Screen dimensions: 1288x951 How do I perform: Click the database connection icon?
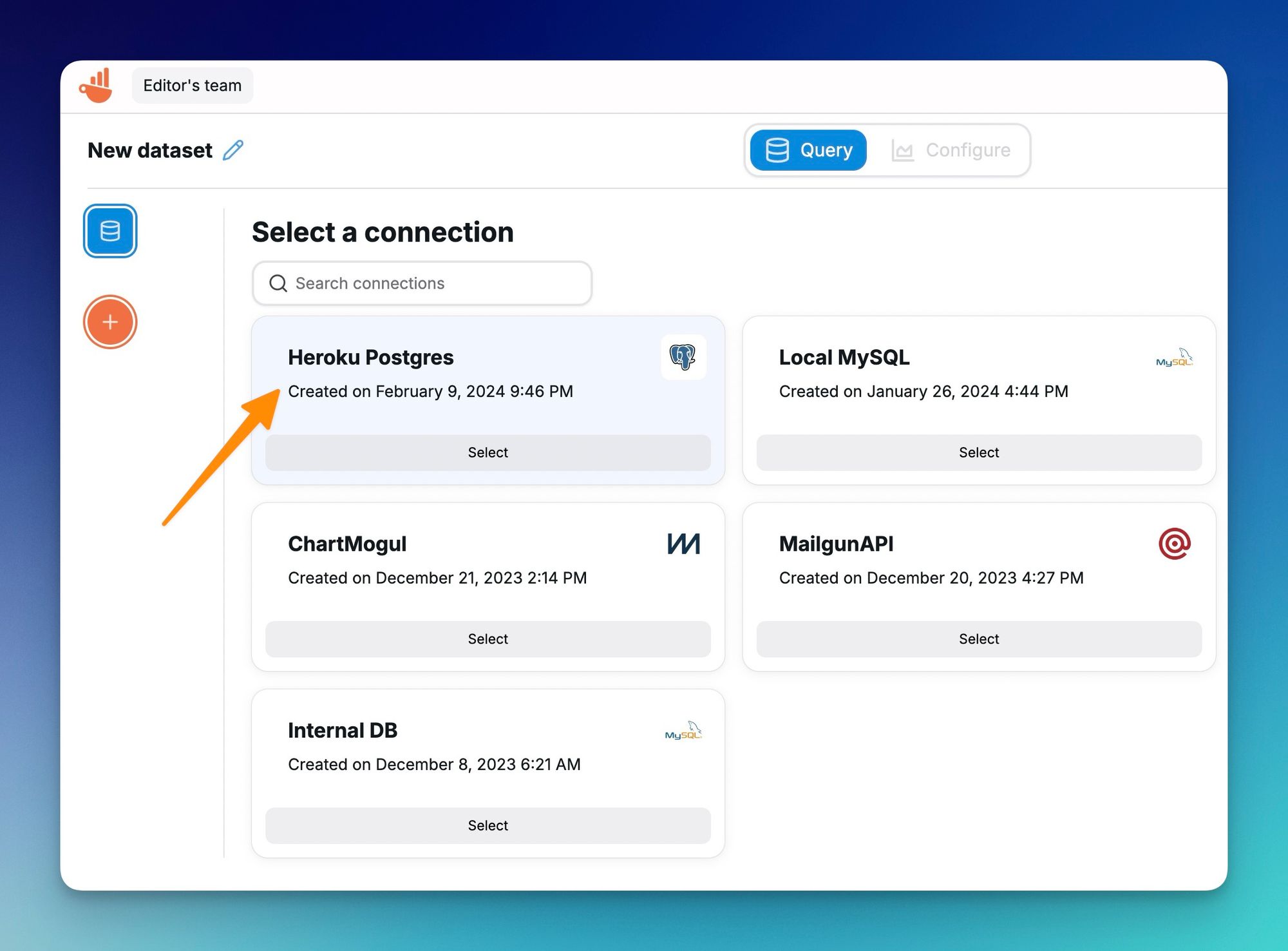click(109, 230)
